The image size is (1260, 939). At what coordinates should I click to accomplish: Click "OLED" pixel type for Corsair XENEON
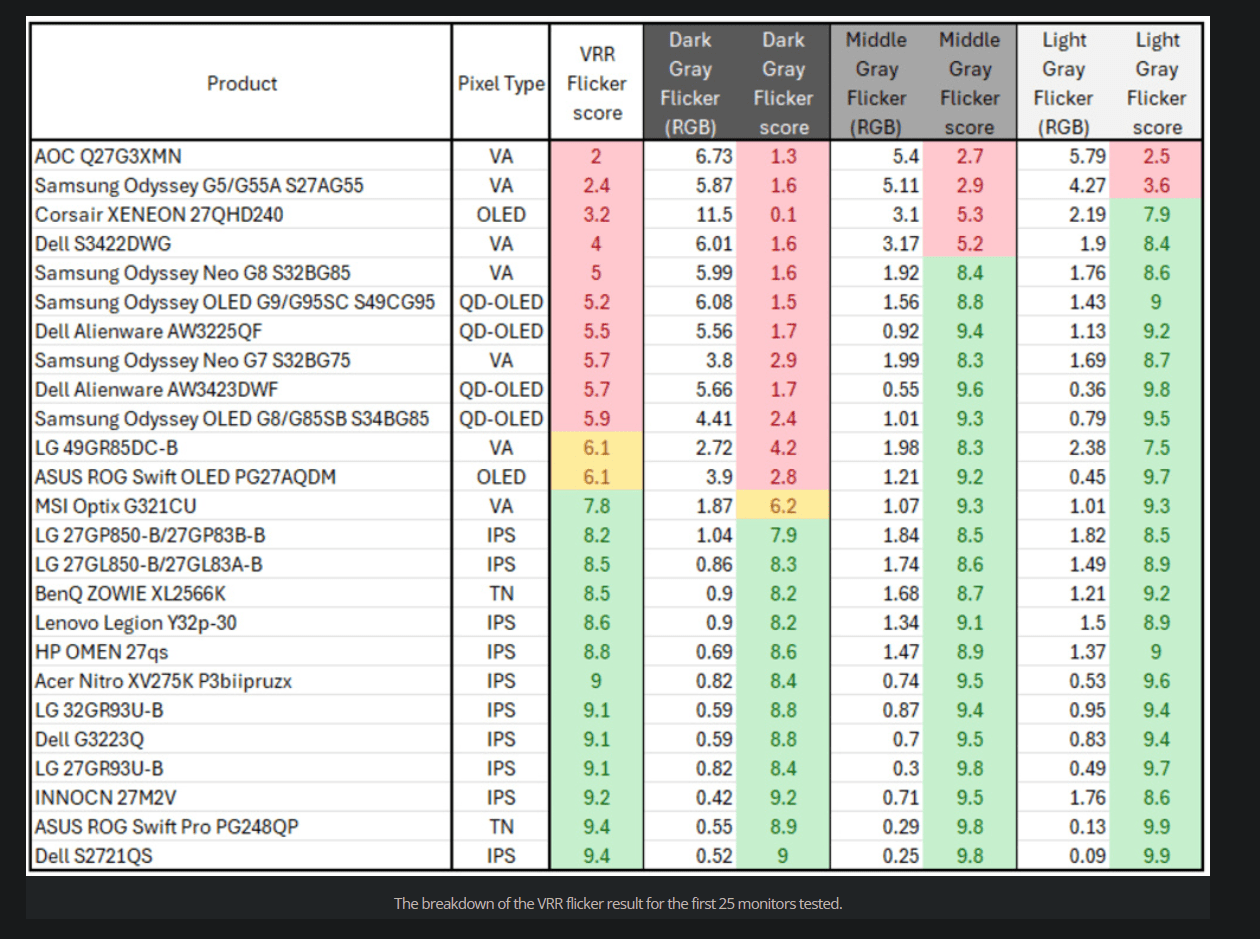pyautogui.click(x=501, y=215)
